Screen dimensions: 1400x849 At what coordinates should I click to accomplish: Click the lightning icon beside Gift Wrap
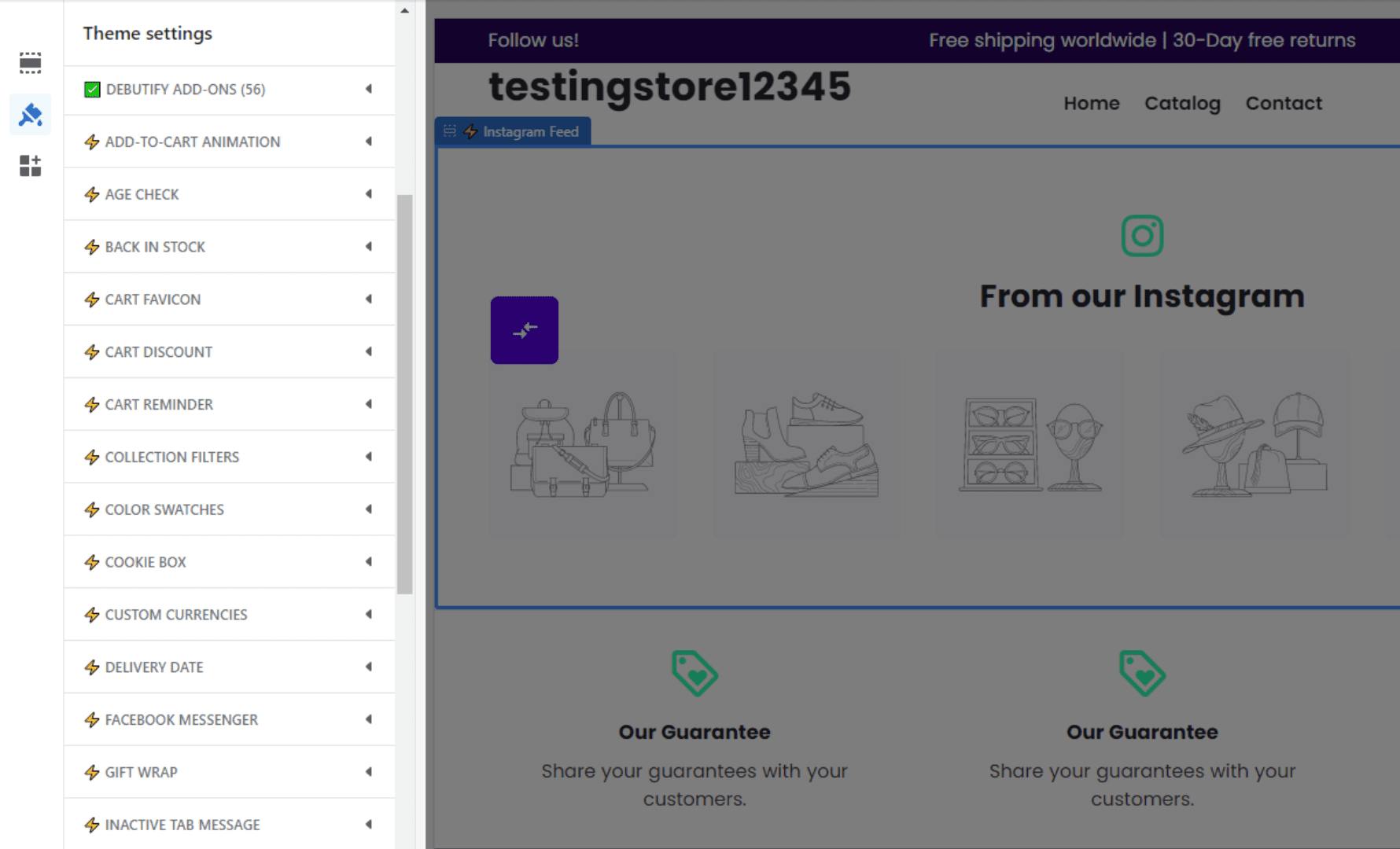(x=92, y=773)
